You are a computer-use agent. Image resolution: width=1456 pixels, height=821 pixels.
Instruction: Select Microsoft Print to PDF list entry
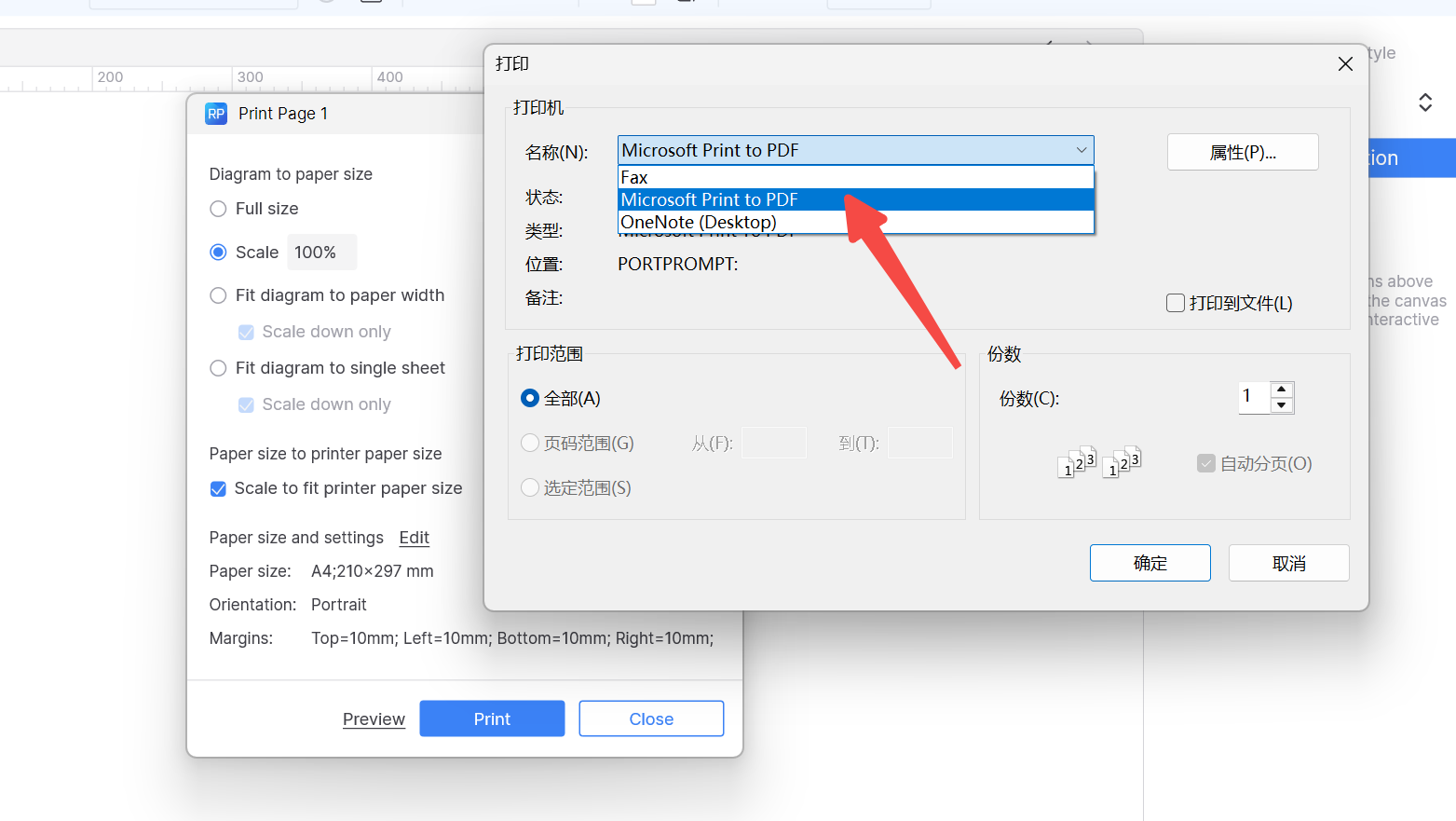[x=709, y=199]
